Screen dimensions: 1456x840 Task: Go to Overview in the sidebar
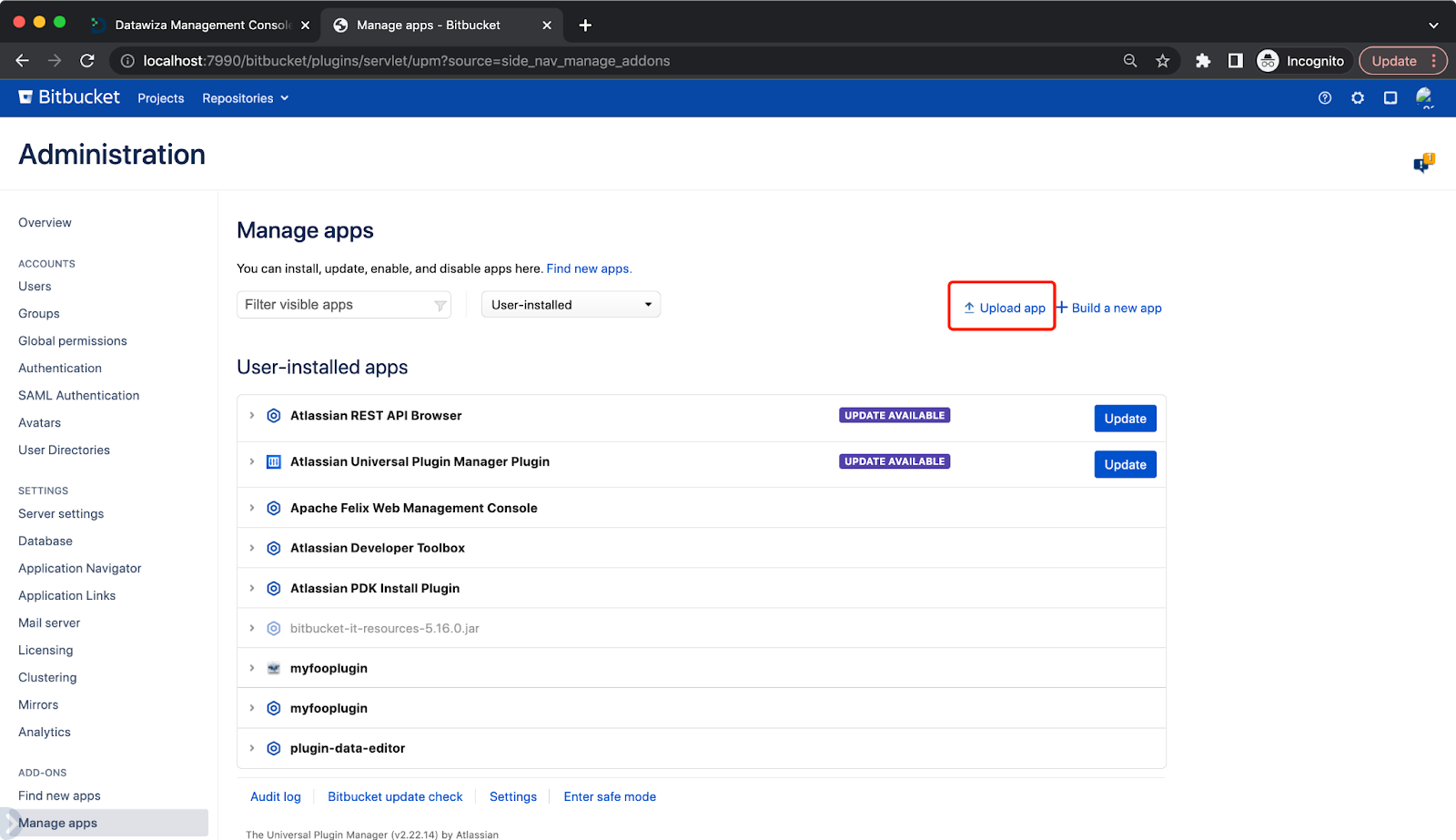45,223
